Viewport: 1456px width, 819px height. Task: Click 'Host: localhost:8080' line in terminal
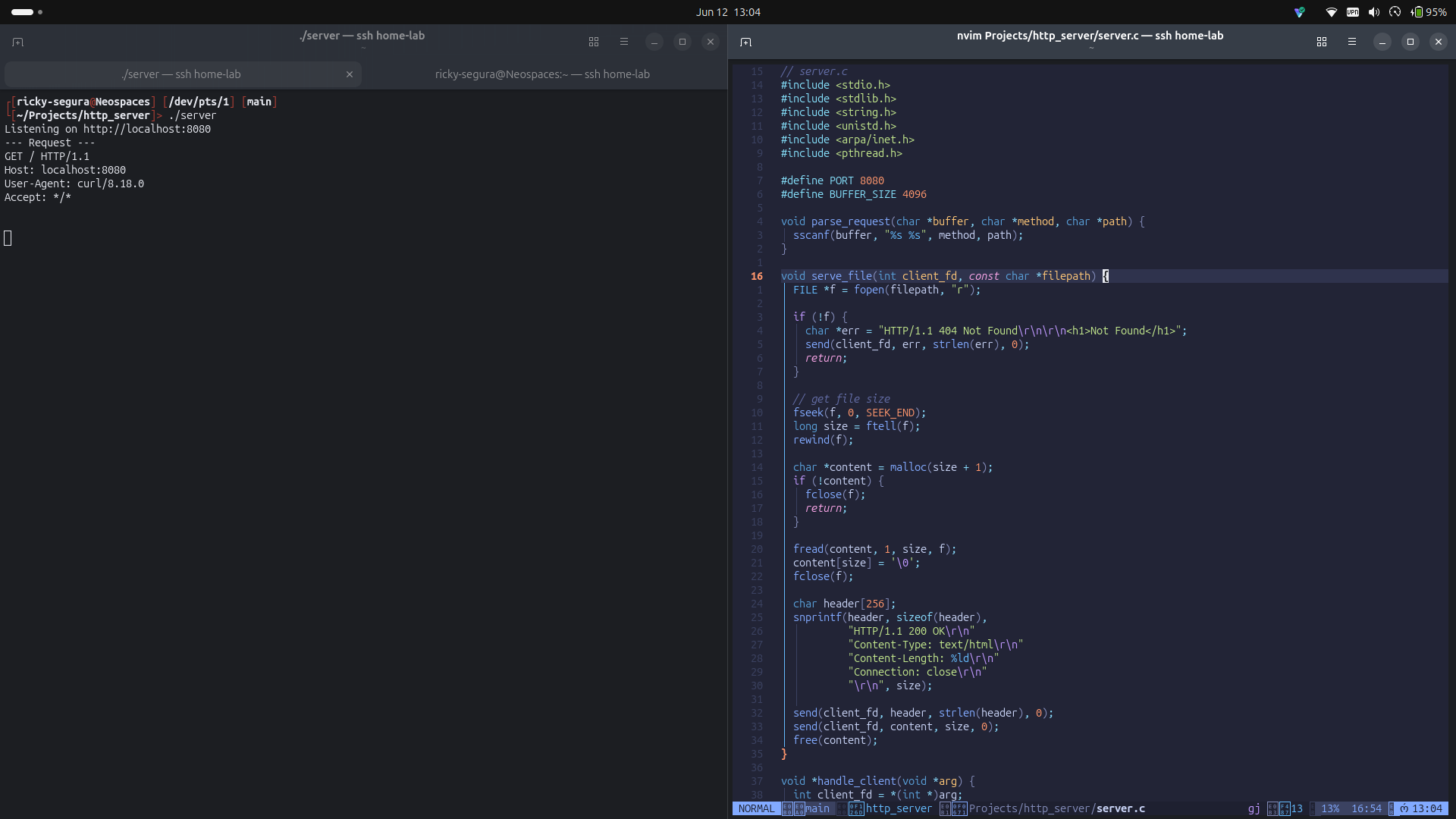pos(65,170)
